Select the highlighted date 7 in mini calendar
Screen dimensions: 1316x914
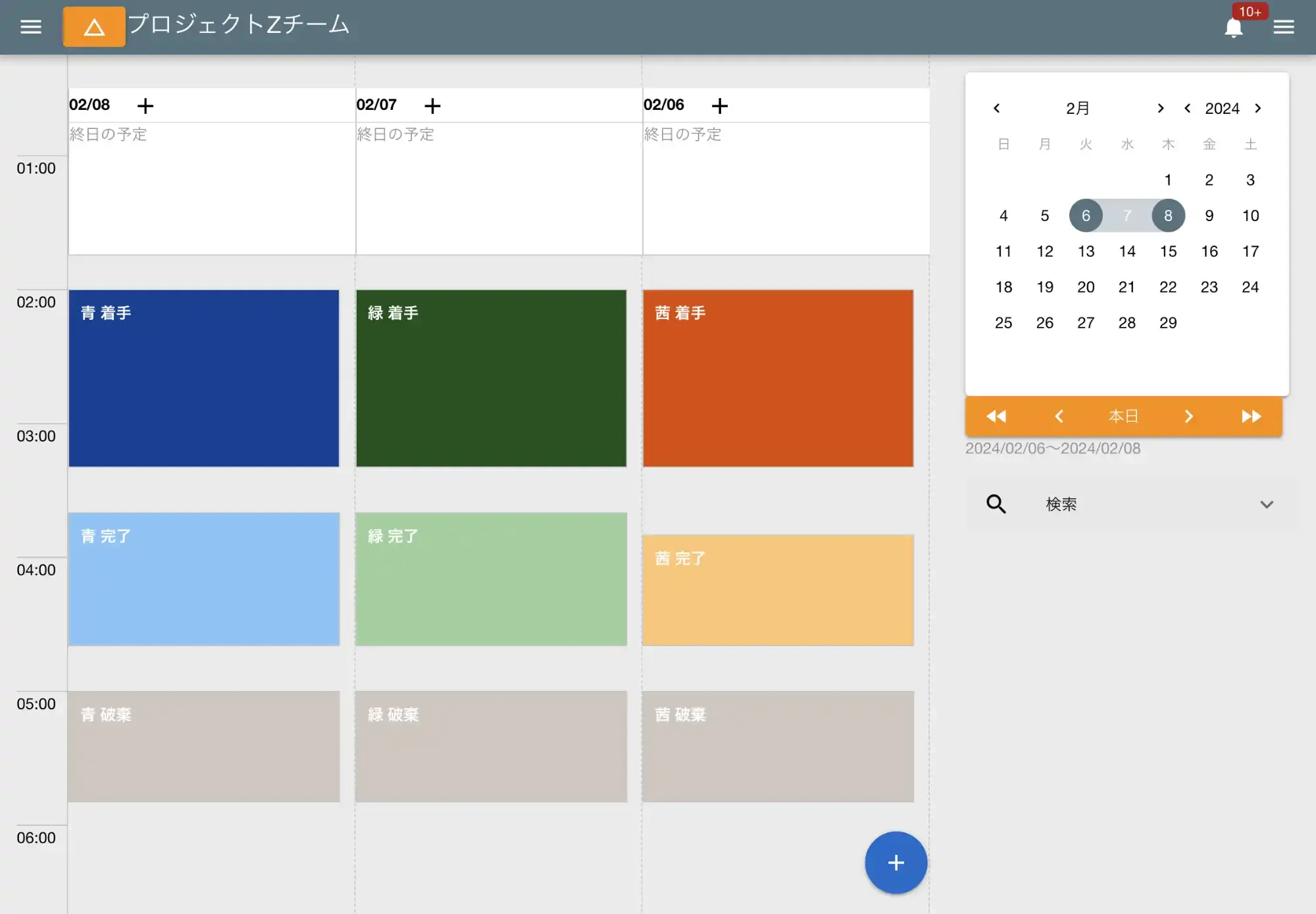point(1127,215)
